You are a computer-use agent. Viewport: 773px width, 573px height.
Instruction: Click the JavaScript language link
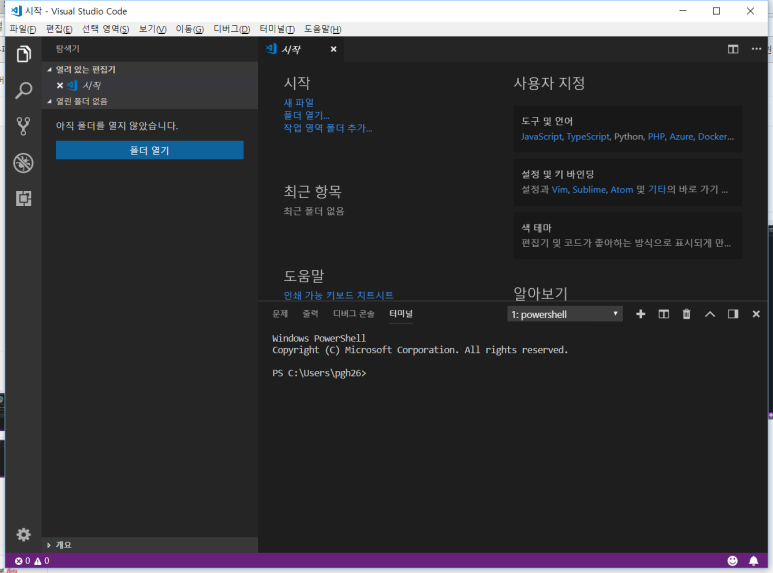541,137
